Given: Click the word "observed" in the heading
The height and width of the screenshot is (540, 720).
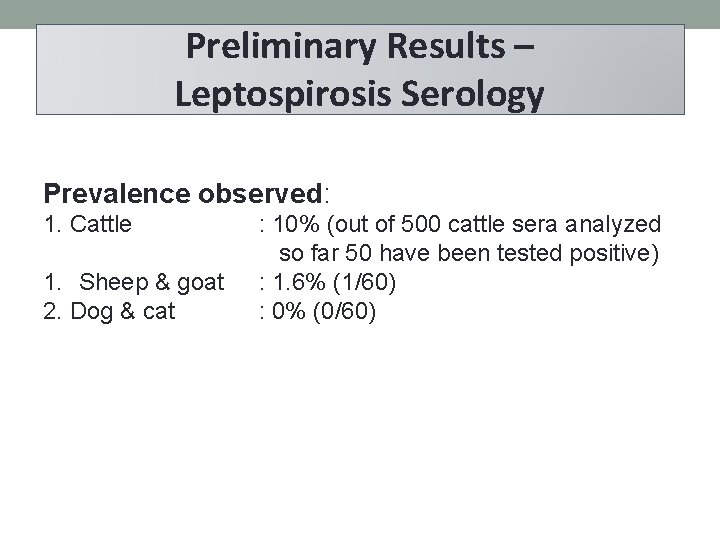Looking at the screenshot, I should click(263, 190).
